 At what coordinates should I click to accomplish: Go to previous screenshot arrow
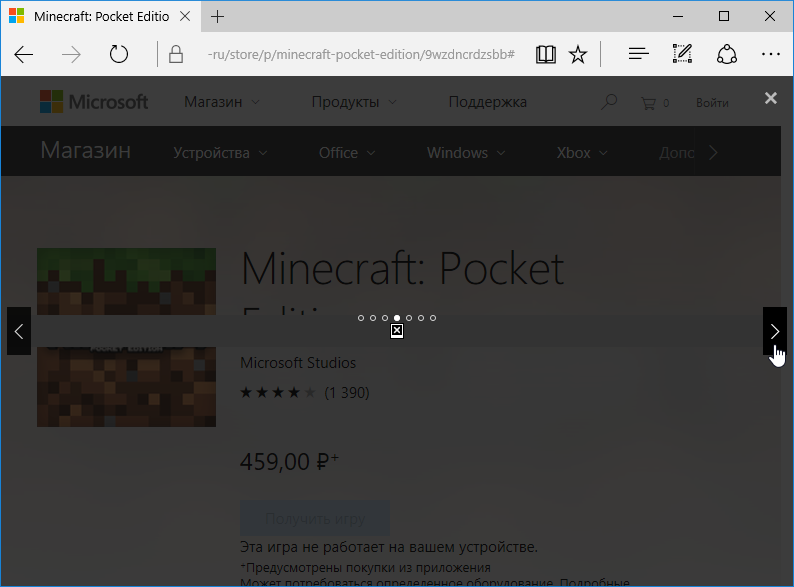19,331
